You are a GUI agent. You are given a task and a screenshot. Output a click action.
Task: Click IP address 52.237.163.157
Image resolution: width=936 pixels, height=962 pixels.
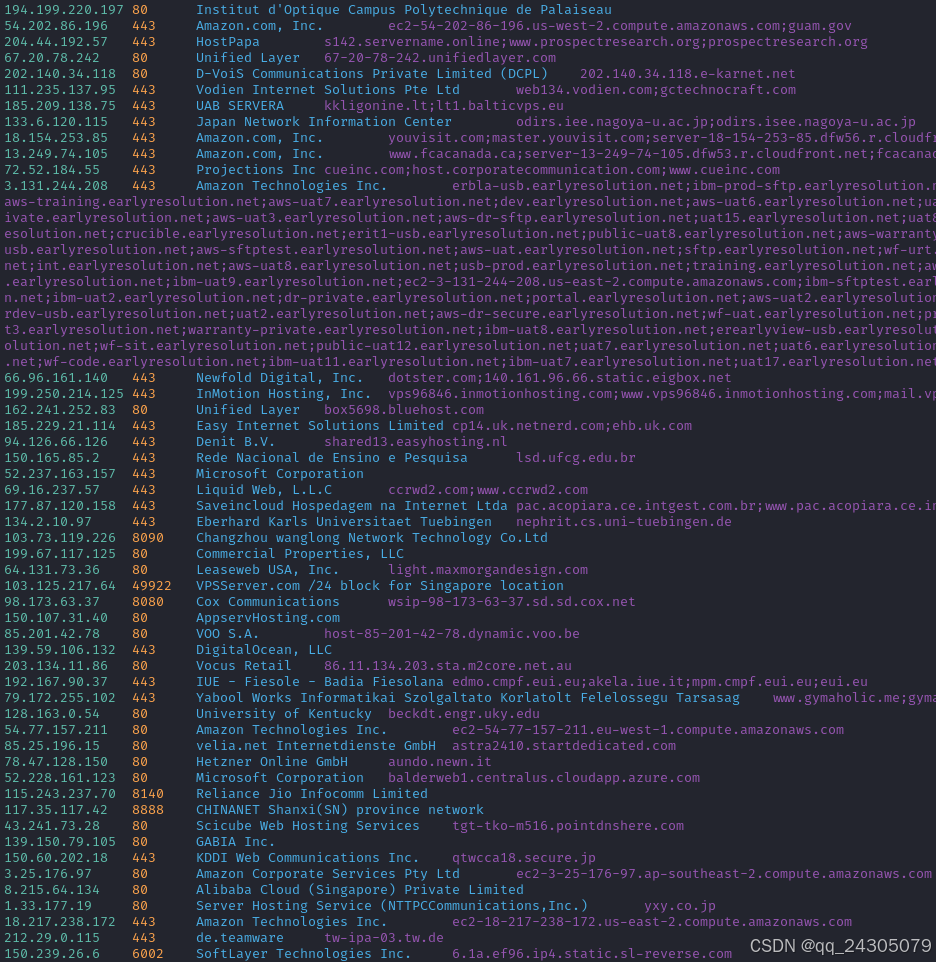point(59,473)
